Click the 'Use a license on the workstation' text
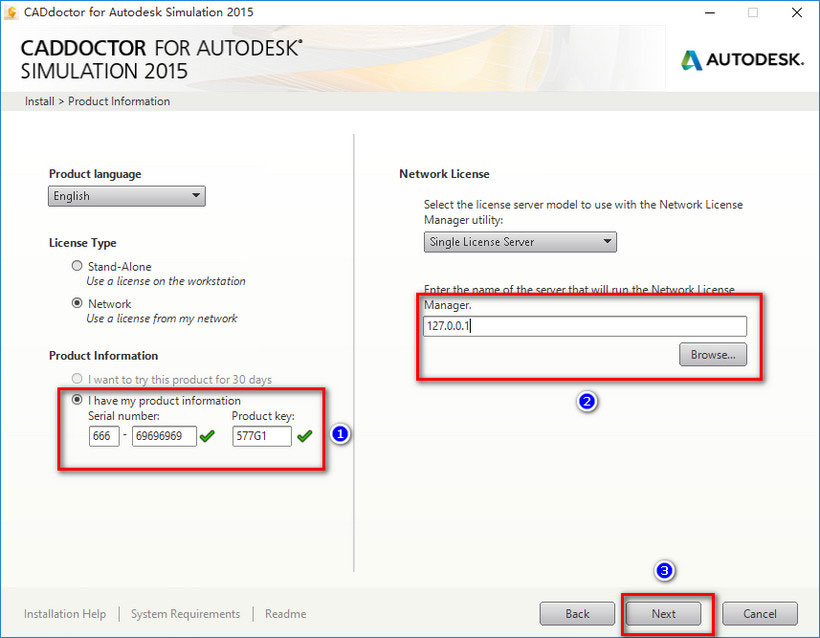The image size is (820, 638). 166,281
